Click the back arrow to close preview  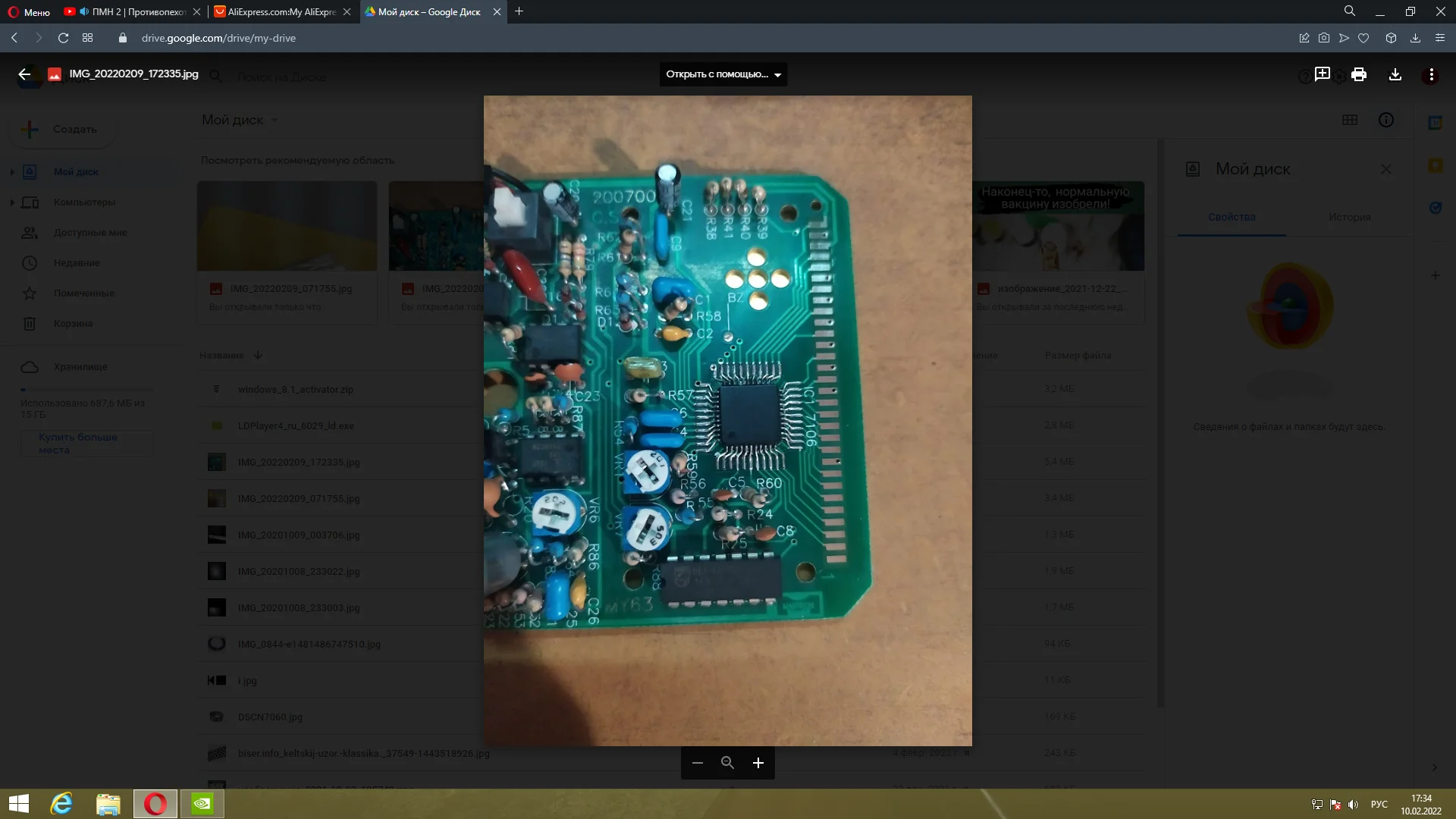point(24,74)
